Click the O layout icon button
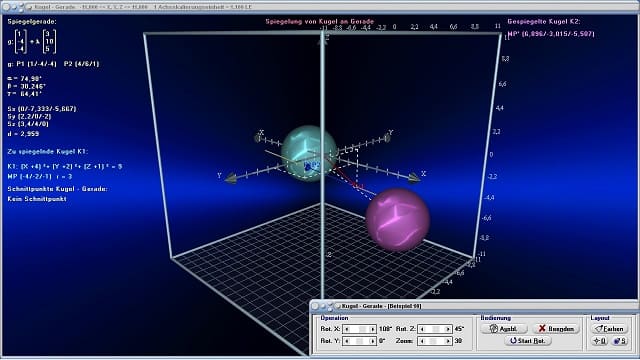640x360 pixels. point(600,341)
